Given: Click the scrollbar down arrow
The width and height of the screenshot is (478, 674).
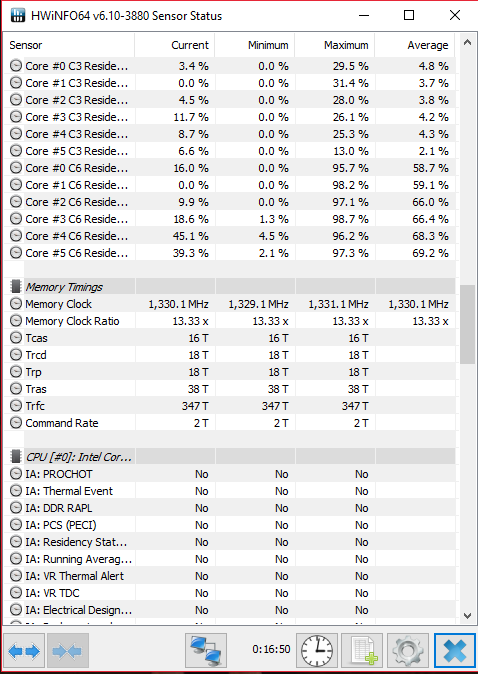Looking at the screenshot, I should tap(467, 616).
